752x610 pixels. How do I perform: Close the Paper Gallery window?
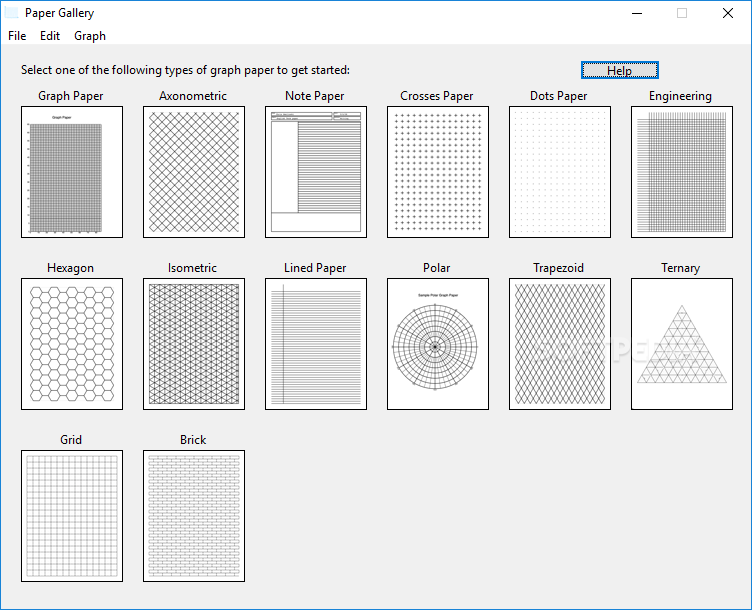coord(728,13)
